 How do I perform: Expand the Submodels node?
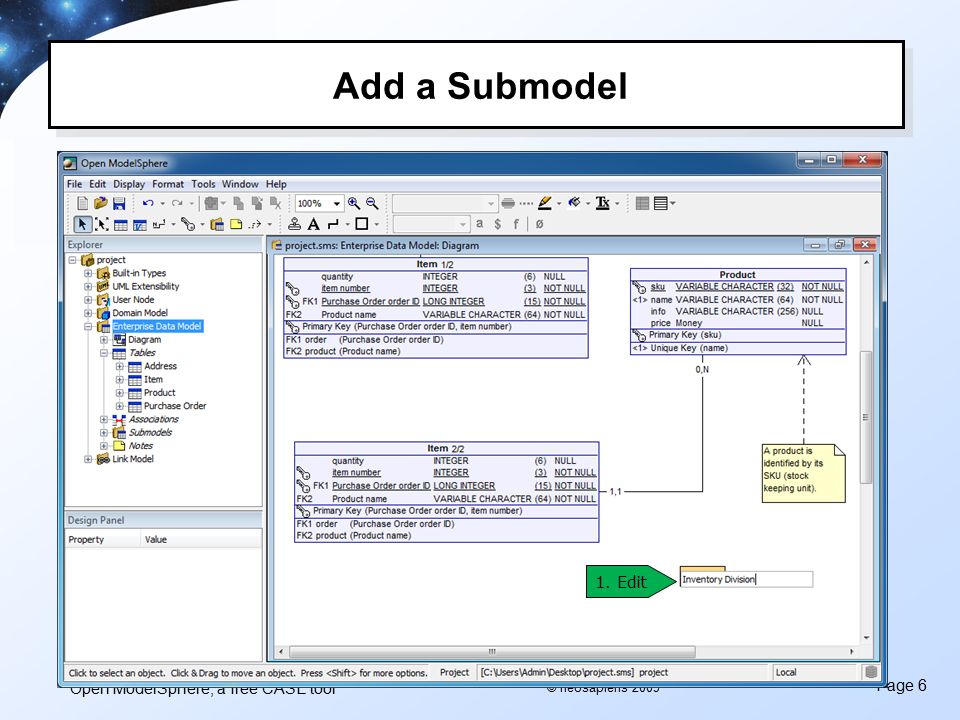(104, 433)
